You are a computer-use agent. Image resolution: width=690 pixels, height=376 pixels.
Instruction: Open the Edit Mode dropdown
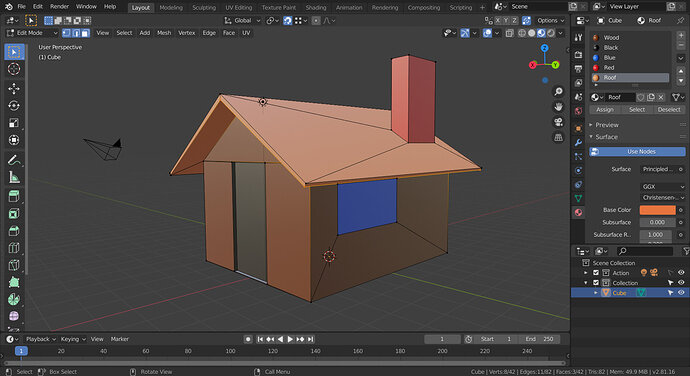(x=33, y=33)
